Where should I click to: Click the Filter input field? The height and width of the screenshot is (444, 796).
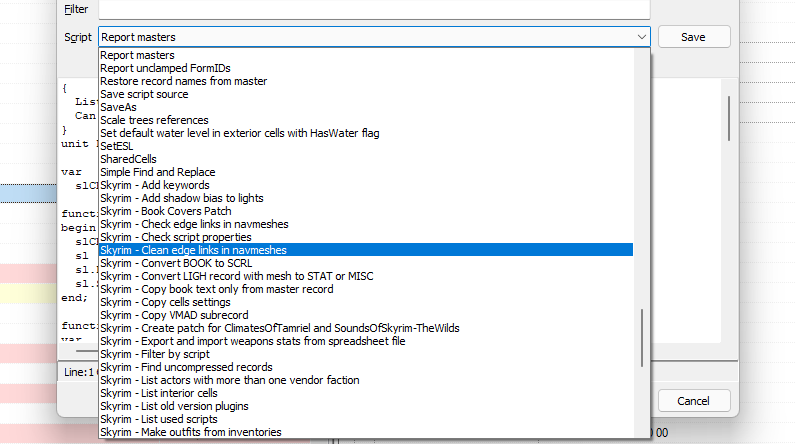point(374,9)
